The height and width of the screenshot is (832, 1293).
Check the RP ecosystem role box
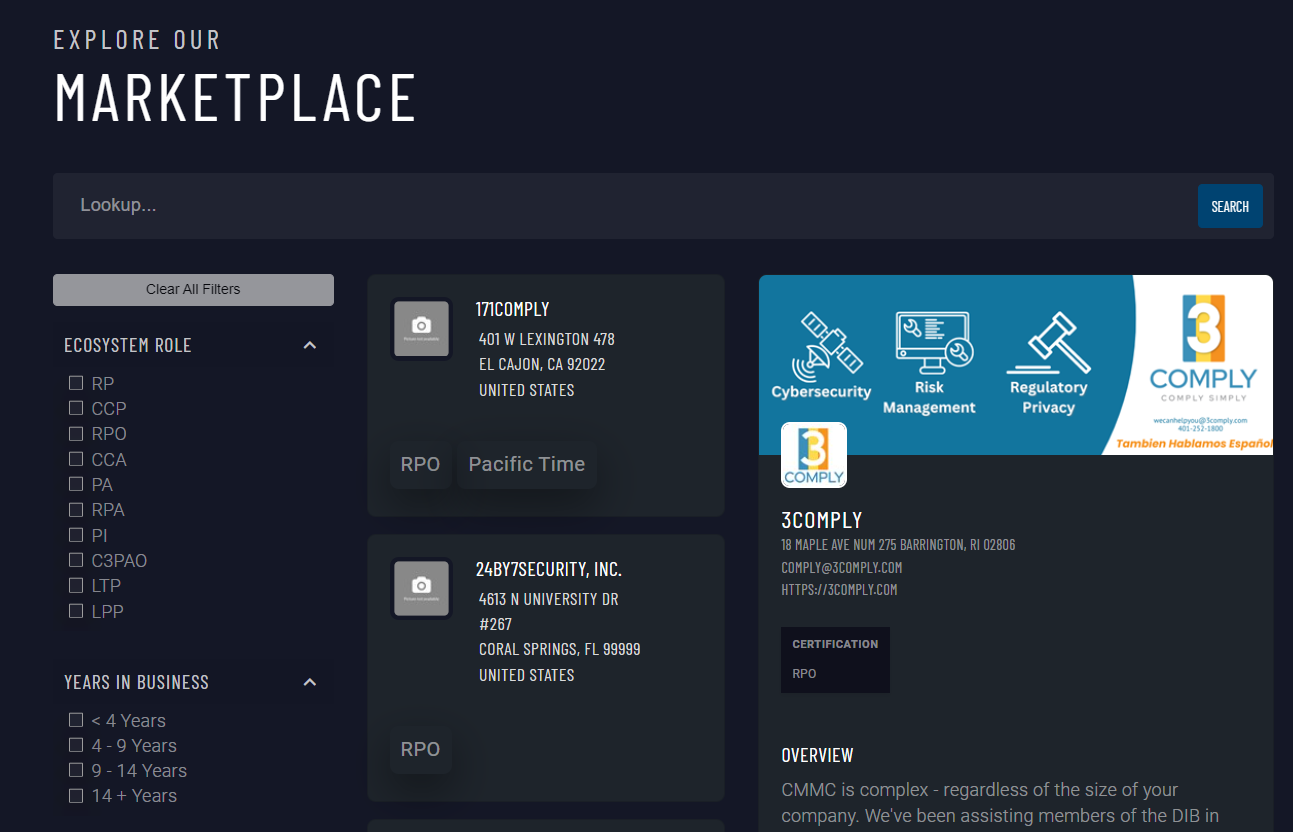[x=75, y=383]
